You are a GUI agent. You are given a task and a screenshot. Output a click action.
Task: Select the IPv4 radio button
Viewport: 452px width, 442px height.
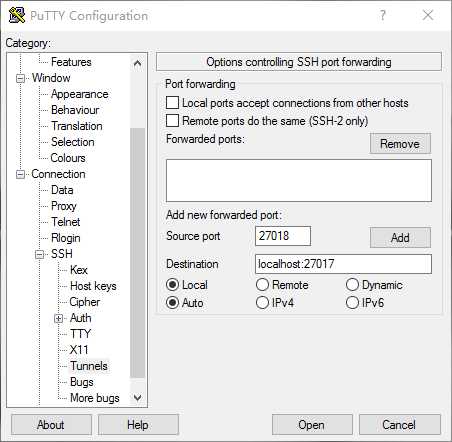262,303
